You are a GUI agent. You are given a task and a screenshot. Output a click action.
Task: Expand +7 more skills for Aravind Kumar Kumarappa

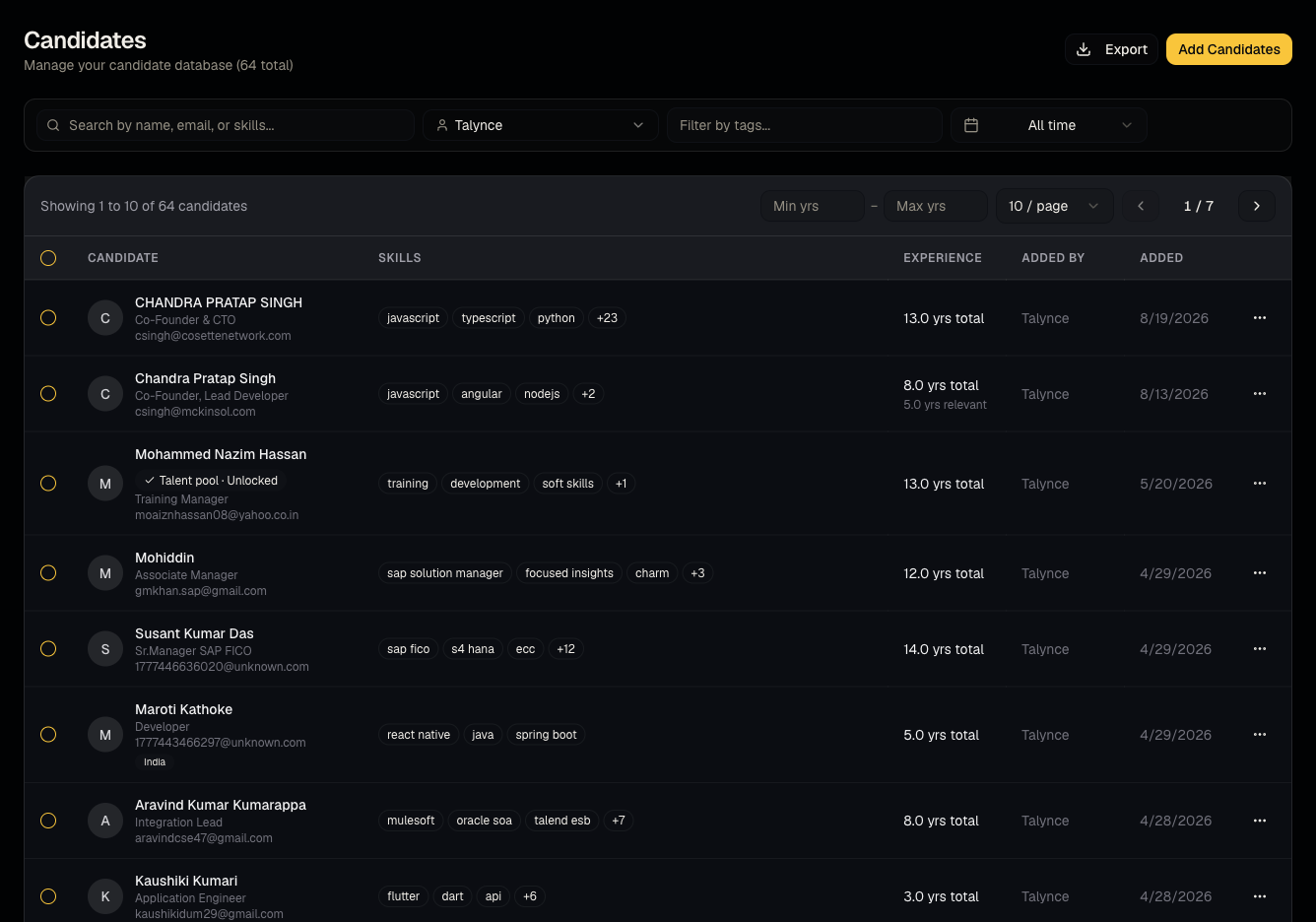[619, 821]
